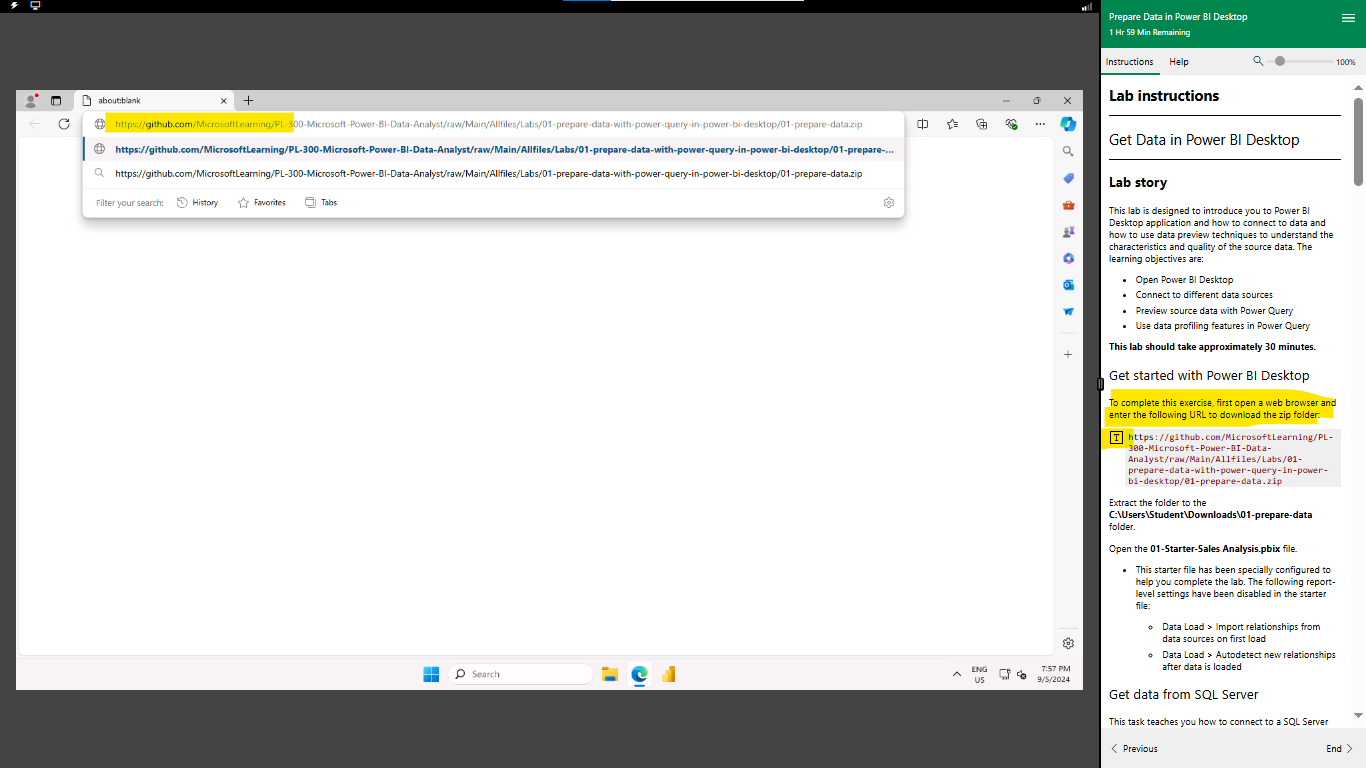Click Edge sidebar Games icon

[1068, 231]
